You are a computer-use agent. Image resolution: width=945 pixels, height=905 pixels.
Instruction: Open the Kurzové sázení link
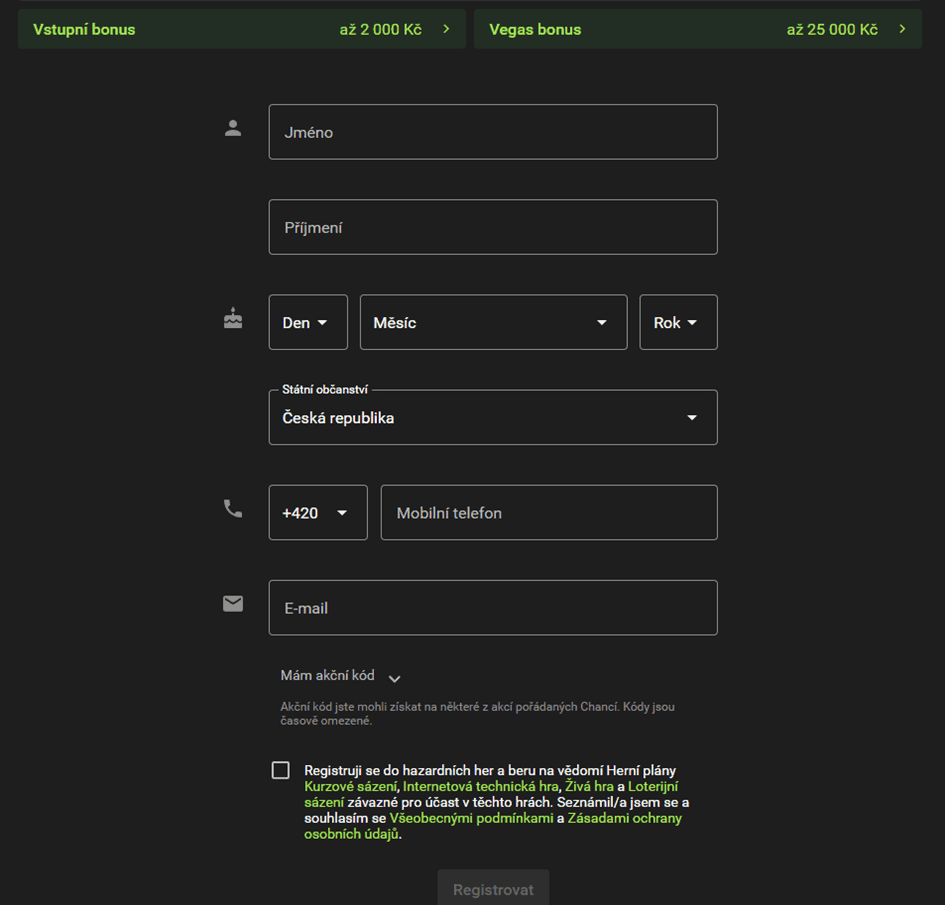[351, 786]
